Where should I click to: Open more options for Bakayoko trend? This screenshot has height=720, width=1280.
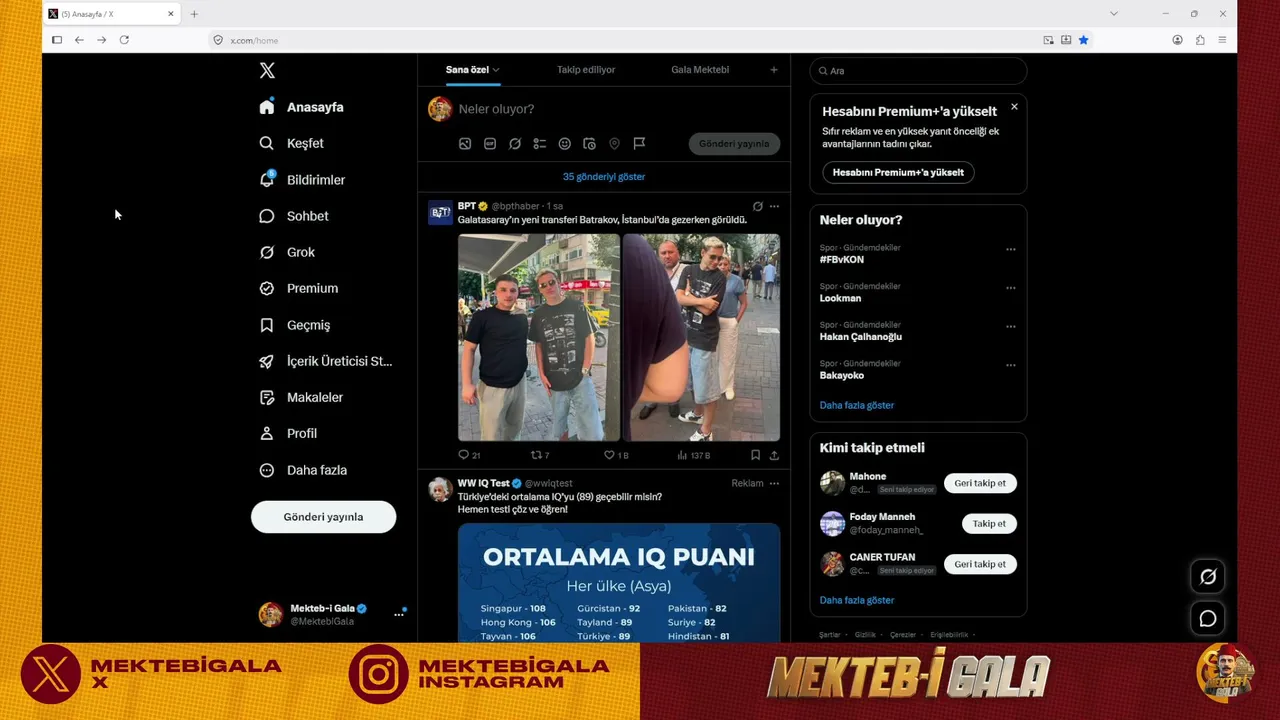point(1011,365)
